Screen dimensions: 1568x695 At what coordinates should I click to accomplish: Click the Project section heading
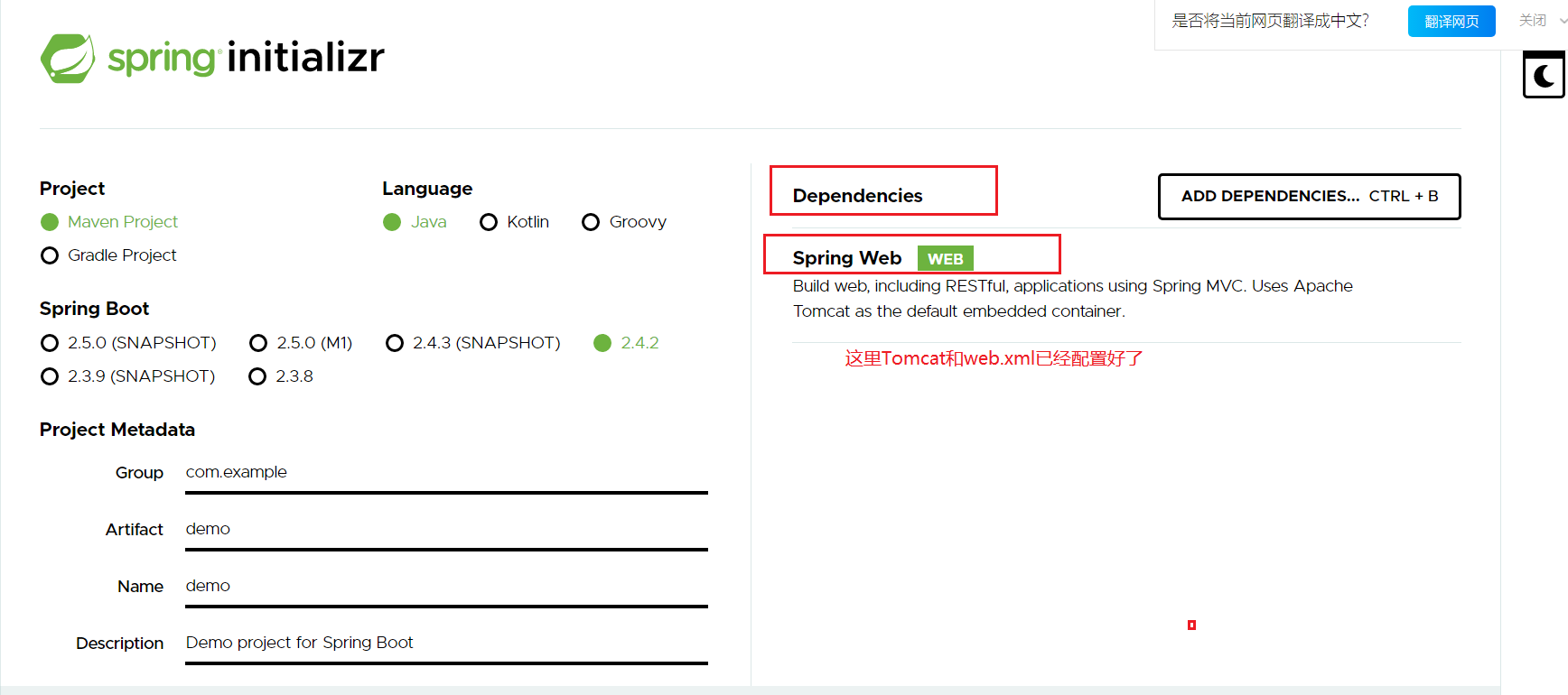[x=72, y=189]
